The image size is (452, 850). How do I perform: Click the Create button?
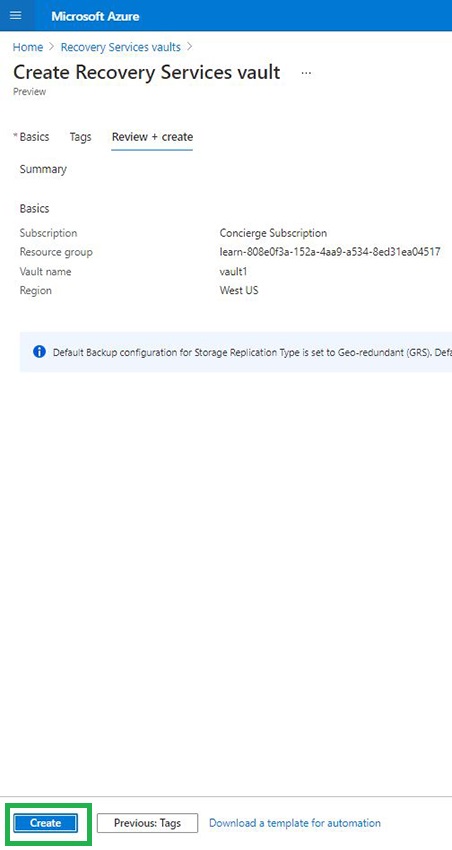pos(46,823)
